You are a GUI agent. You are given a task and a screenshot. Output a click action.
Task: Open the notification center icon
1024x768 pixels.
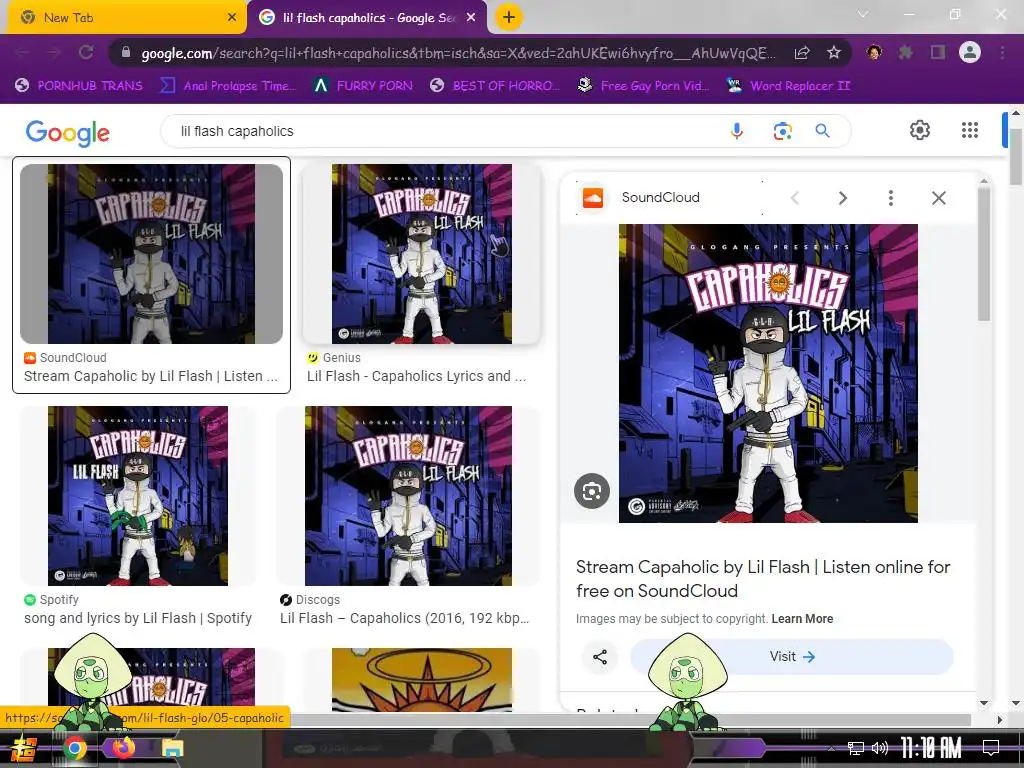(991, 748)
